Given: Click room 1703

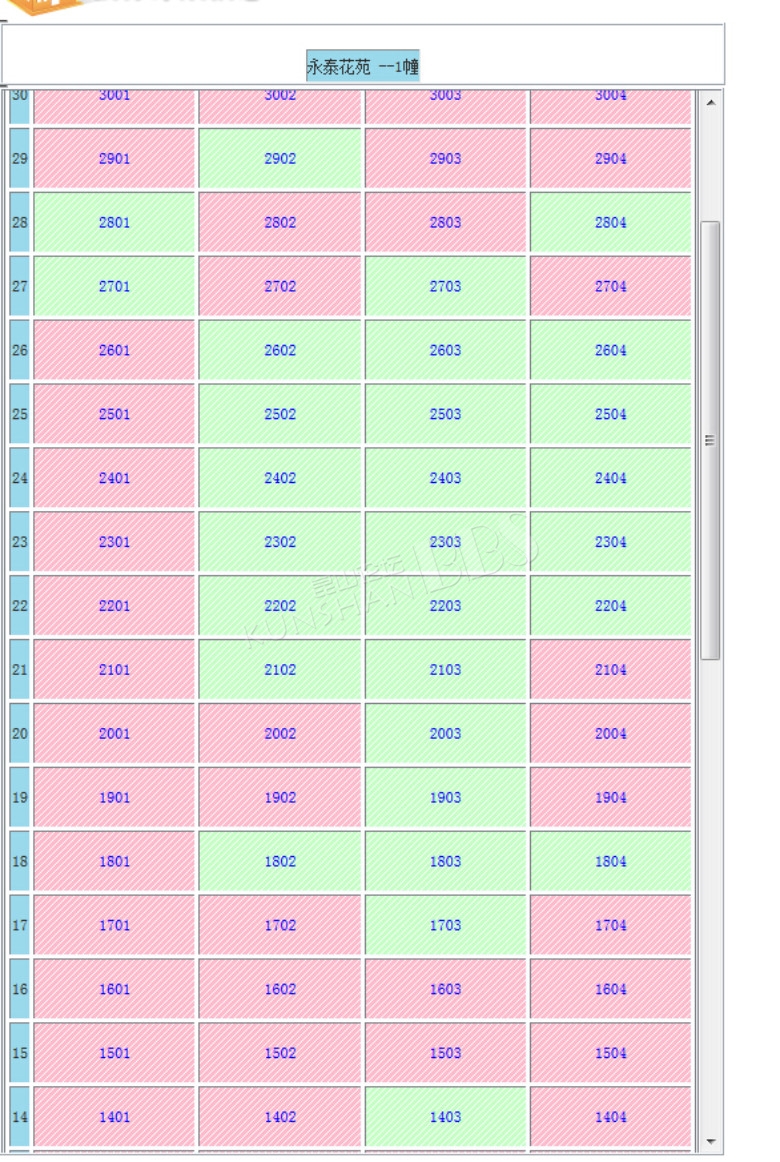Looking at the screenshot, I should (x=445, y=925).
